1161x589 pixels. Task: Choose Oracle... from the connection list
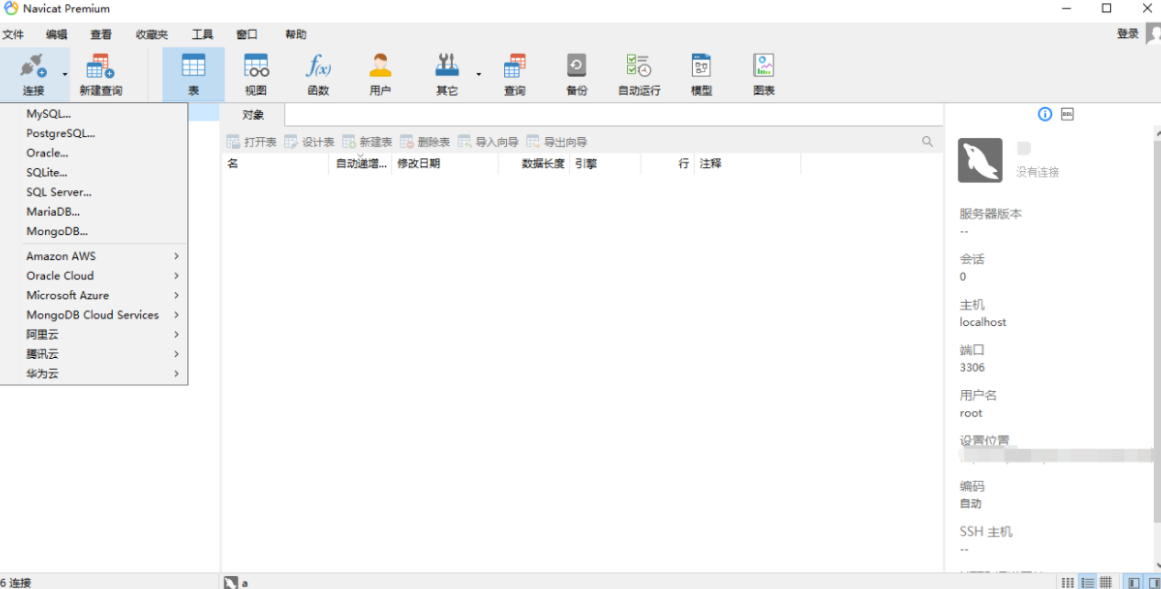94,153
